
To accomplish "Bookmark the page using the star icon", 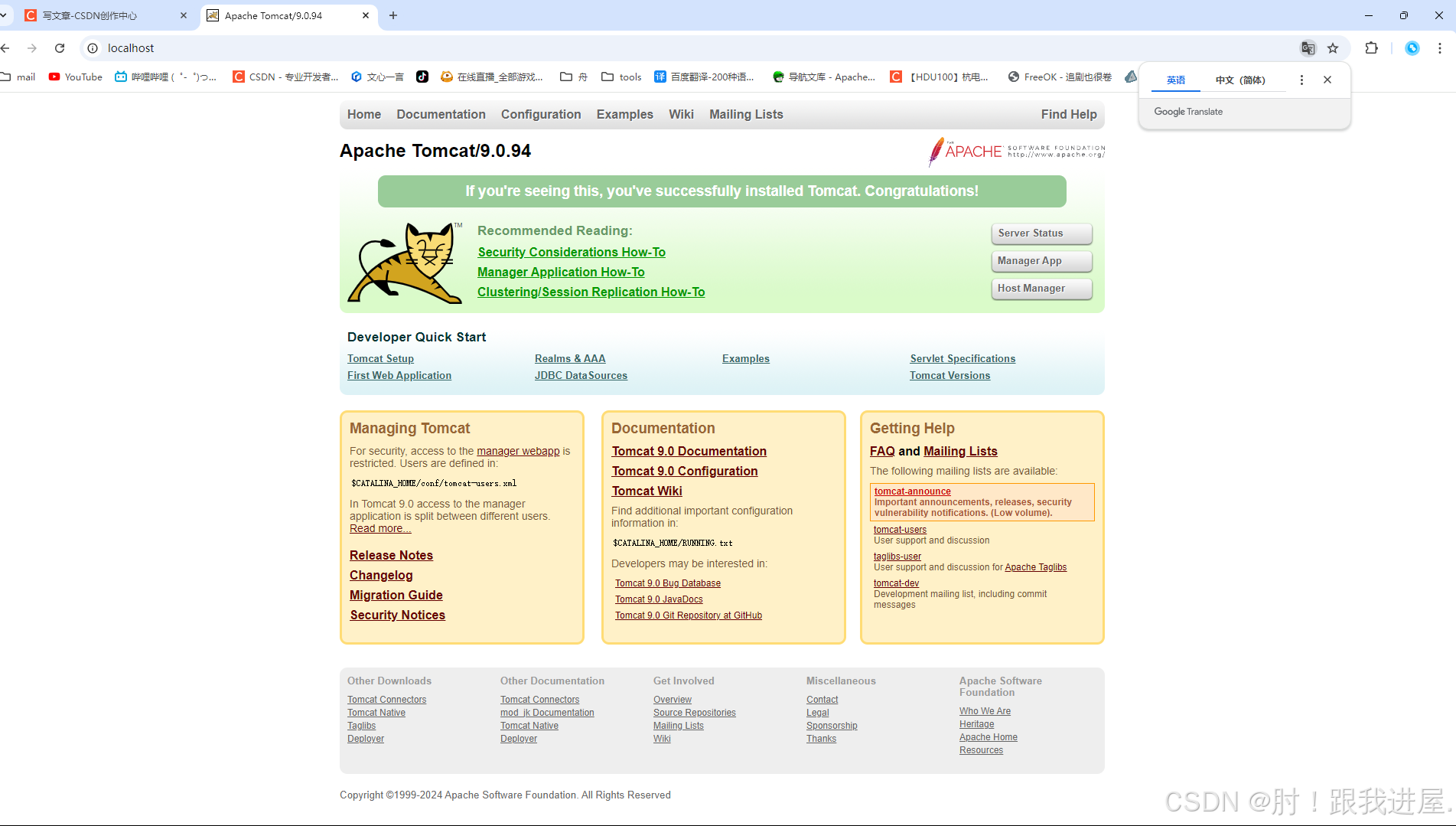I will coord(1334,47).
